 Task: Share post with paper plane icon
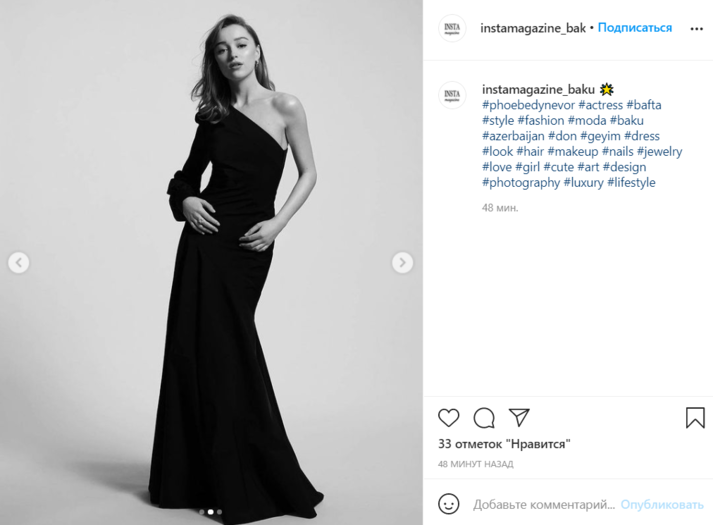click(x=519, y=417)
